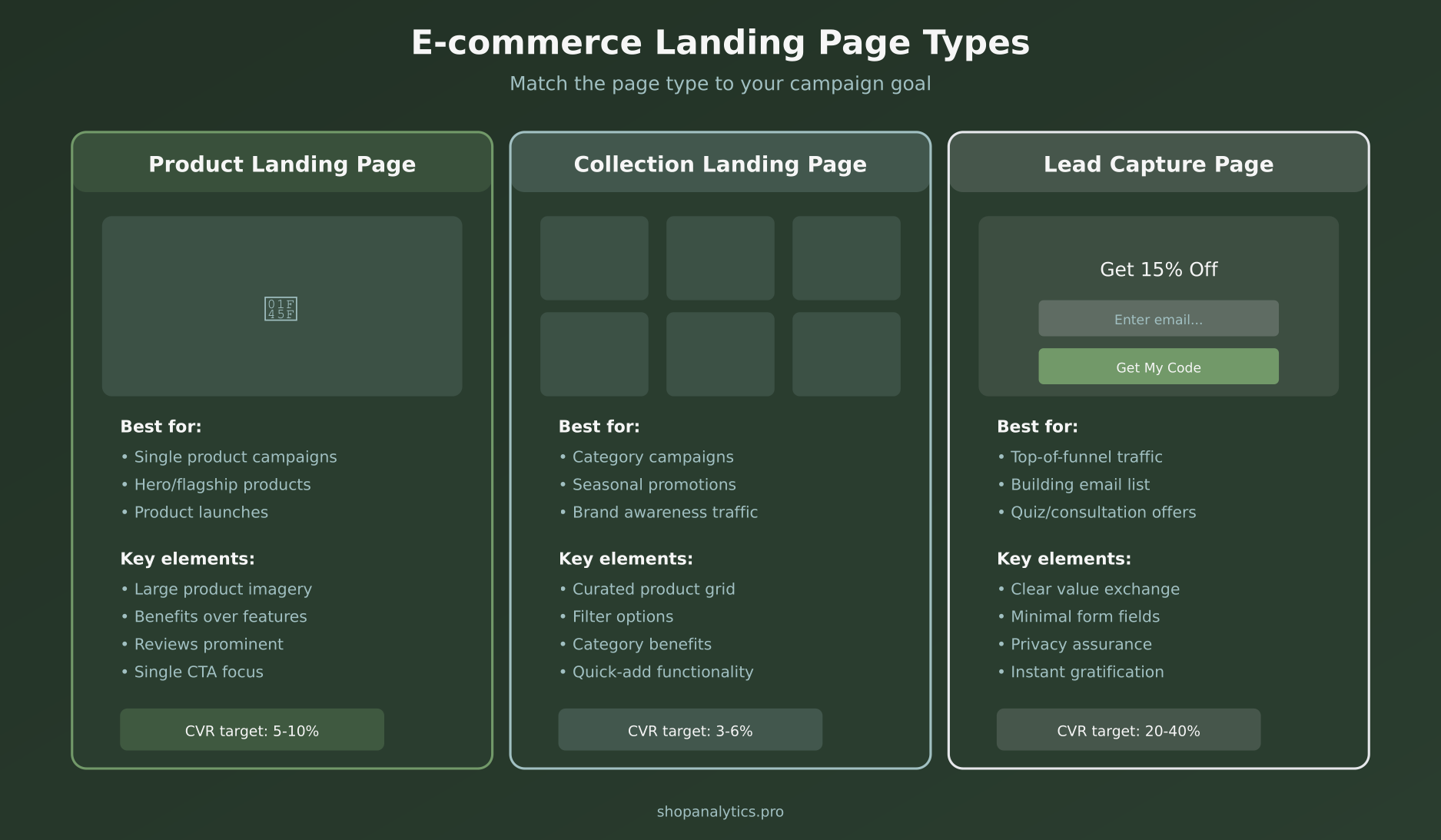
Task: Click the product image placeholder icon
Action: (x=281, y=307)
